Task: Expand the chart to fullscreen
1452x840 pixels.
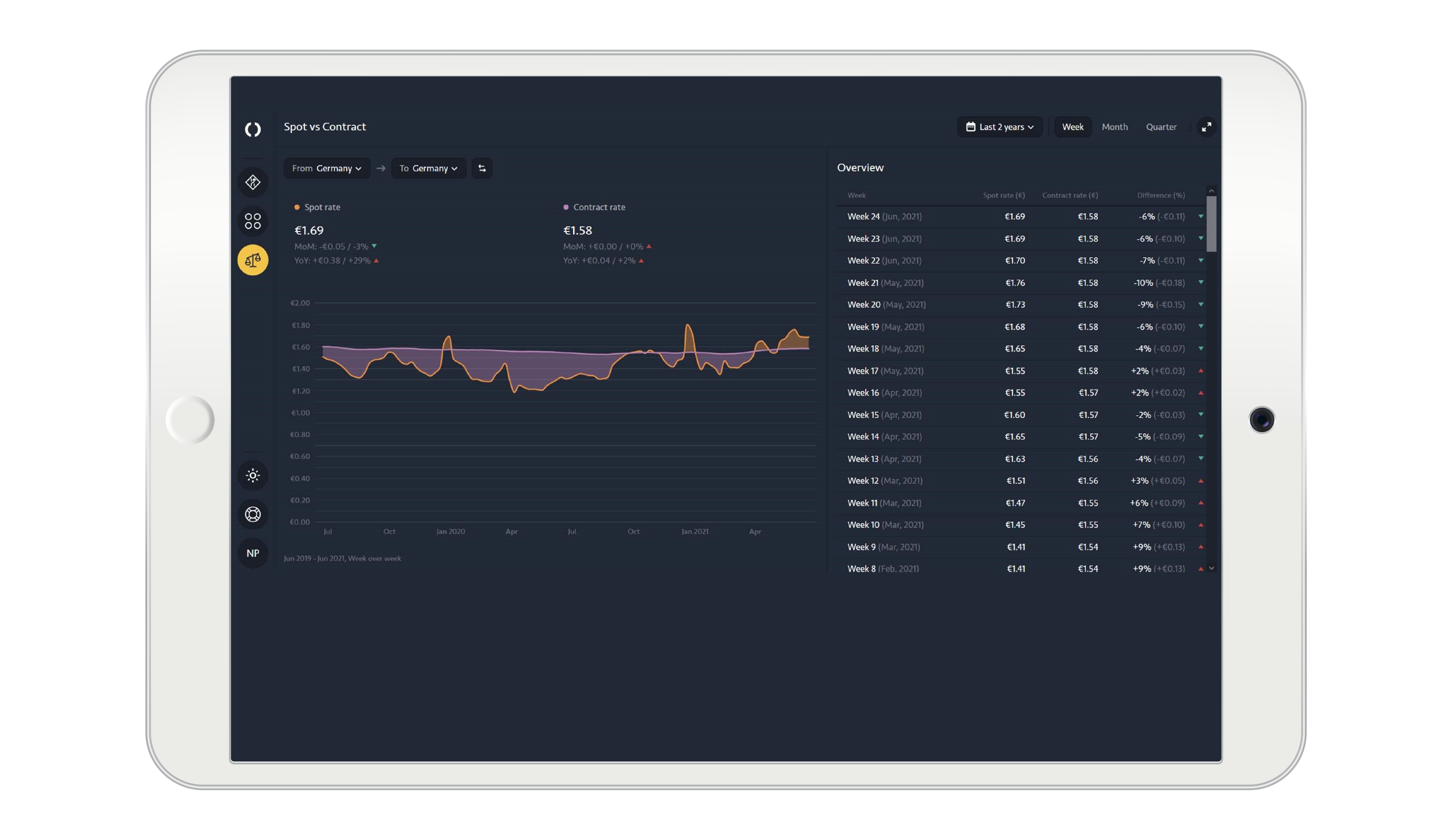Action: [1206, 127]
